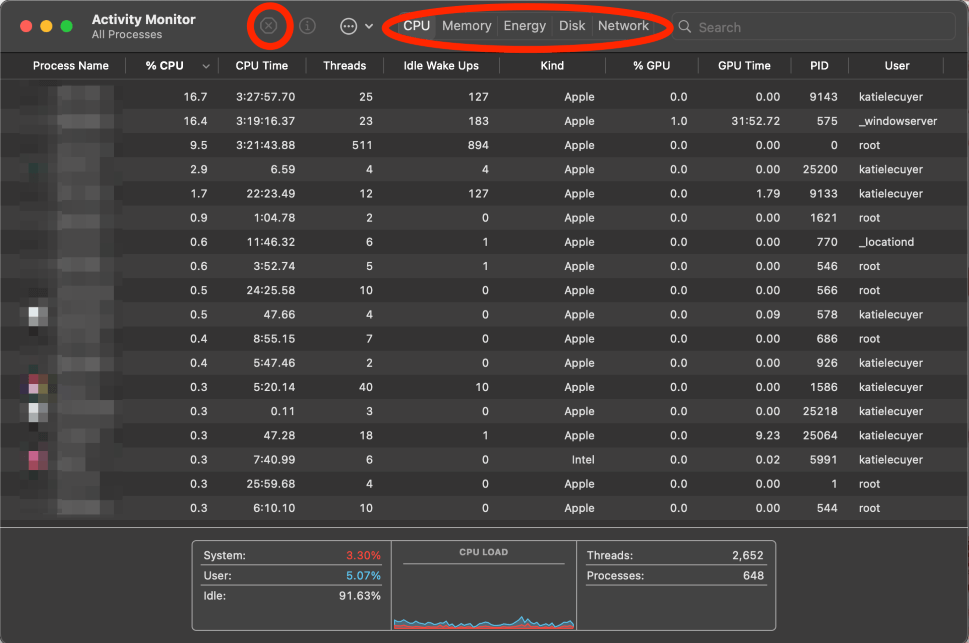
Task: Select the Energy tab
Action: pos(525,26)
